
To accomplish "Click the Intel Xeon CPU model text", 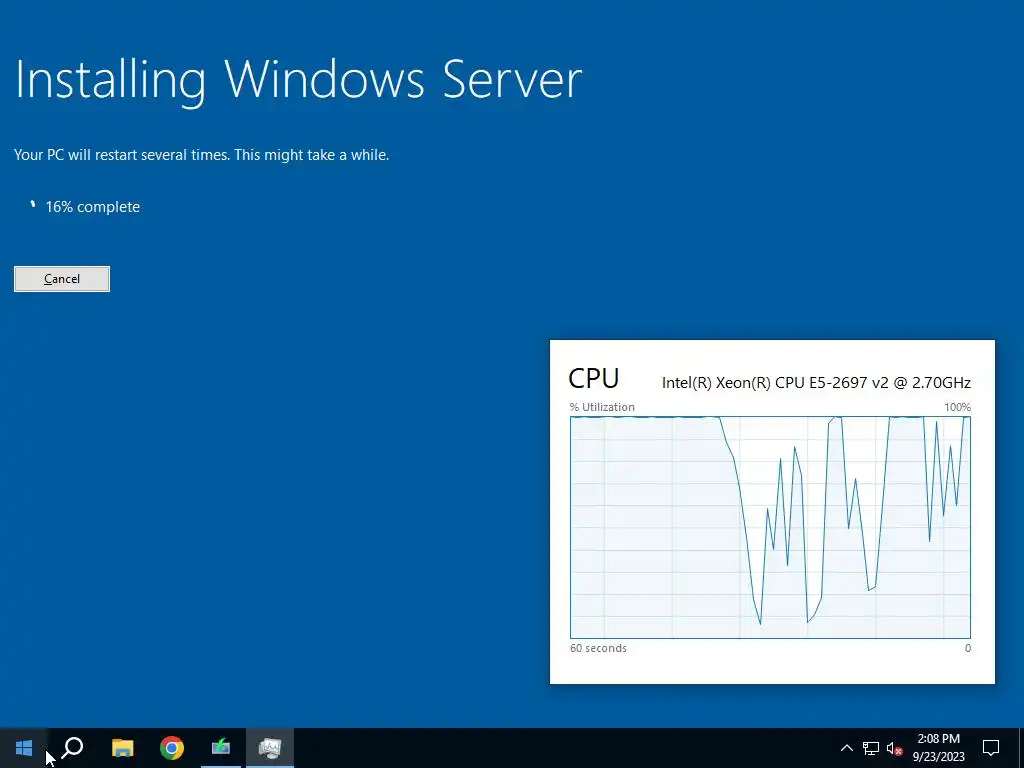I will (816, 383).
